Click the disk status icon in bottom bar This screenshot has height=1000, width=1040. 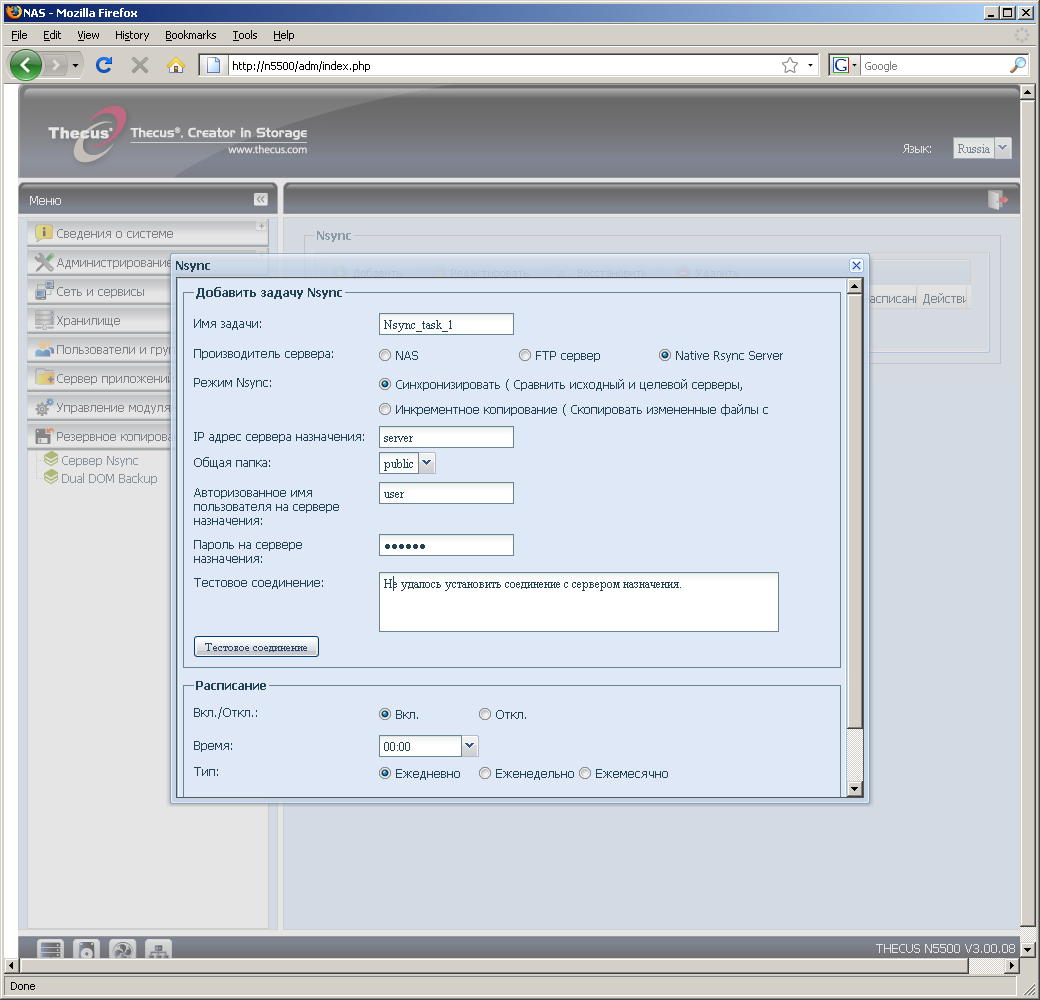pos(87,950)
